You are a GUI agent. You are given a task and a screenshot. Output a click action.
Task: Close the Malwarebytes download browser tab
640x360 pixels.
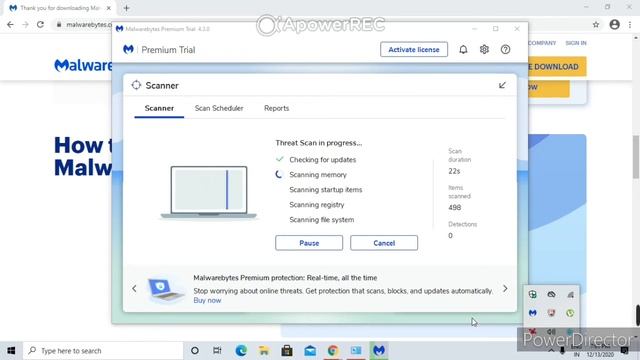coord(109,8)
